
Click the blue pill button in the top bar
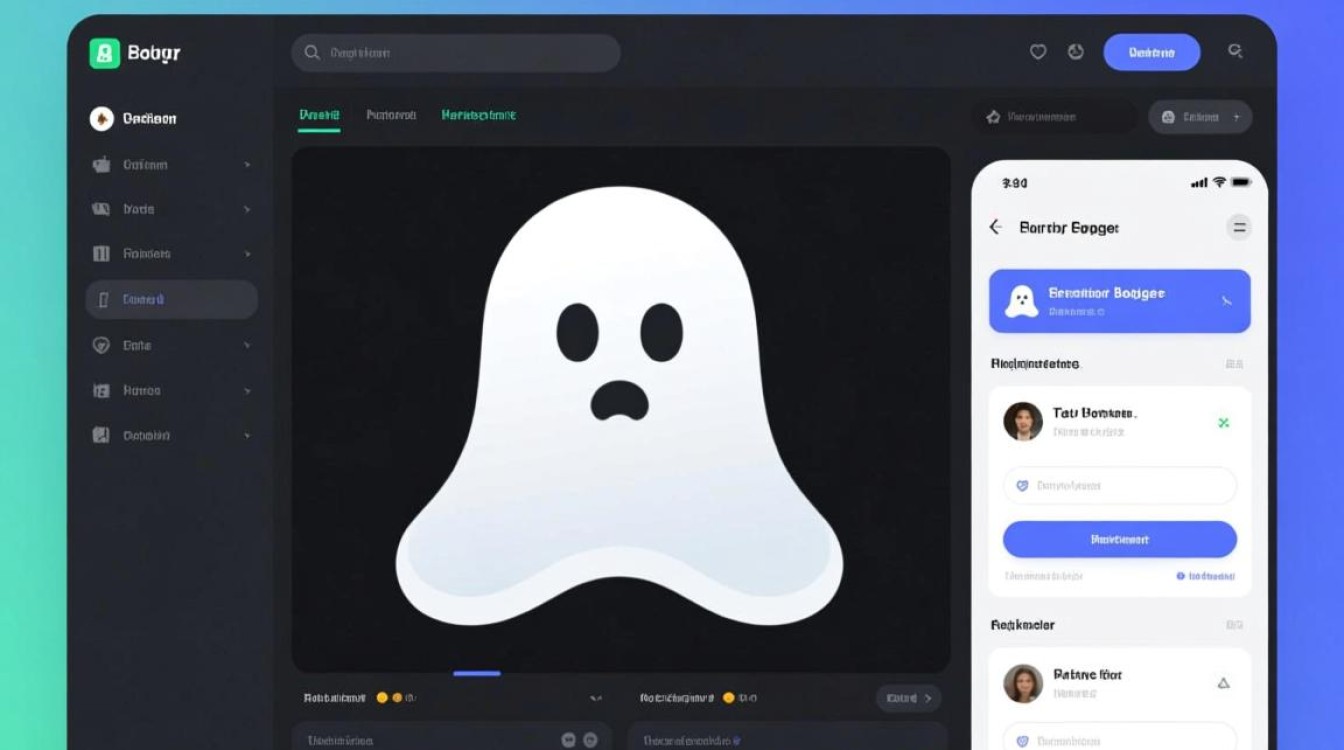pos(1151,52)
